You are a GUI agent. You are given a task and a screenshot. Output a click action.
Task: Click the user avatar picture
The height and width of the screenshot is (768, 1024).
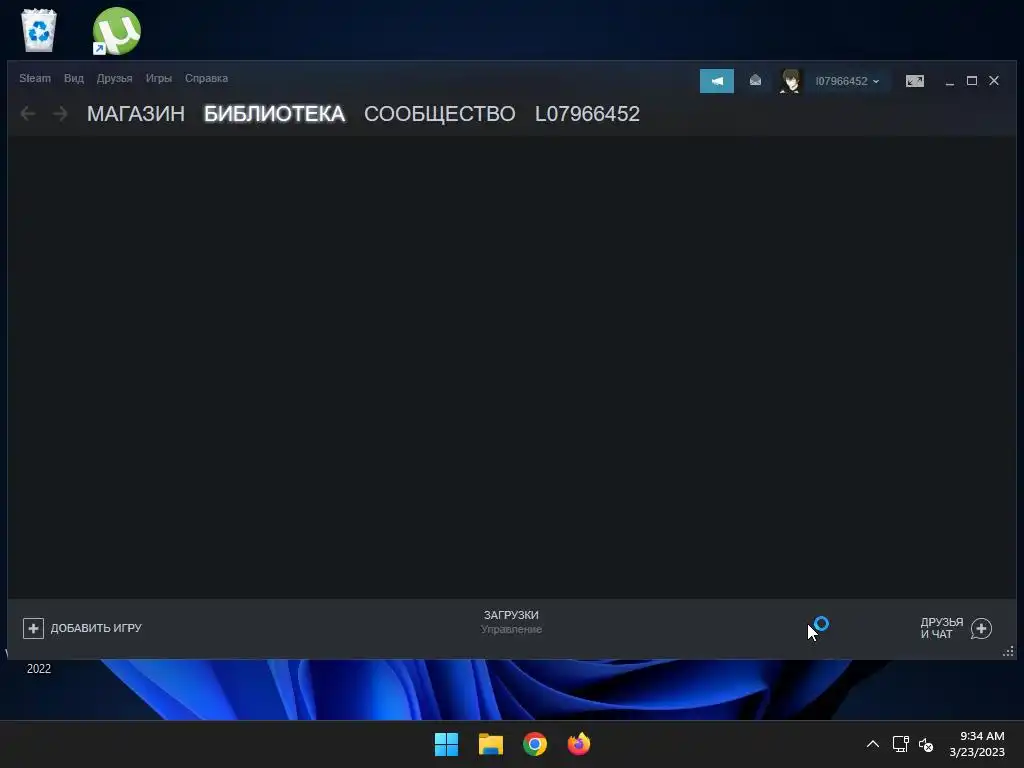pos(790,81)
